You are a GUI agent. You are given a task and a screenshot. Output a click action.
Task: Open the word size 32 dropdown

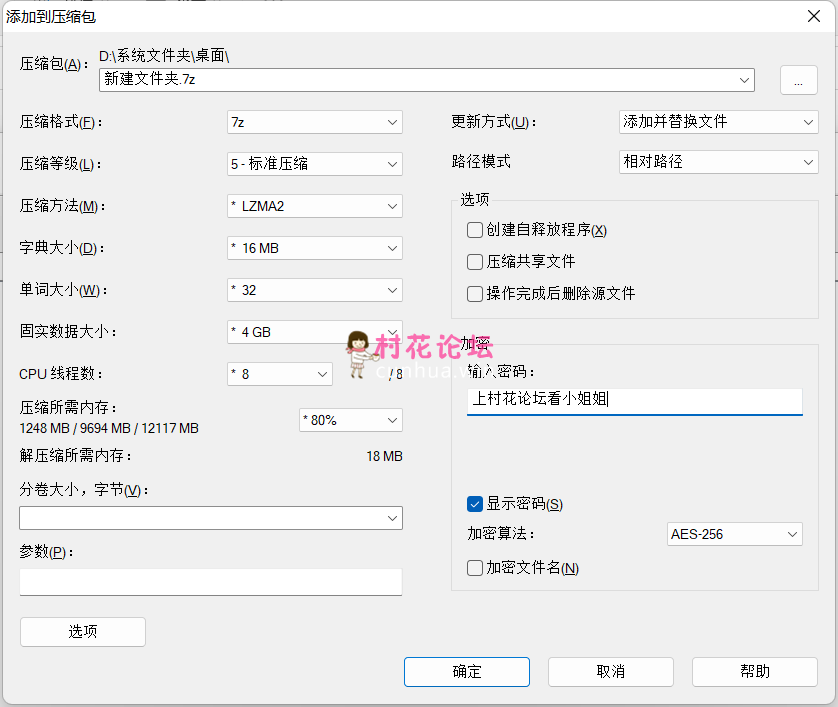pyautogui.click(x=314, y=290)
